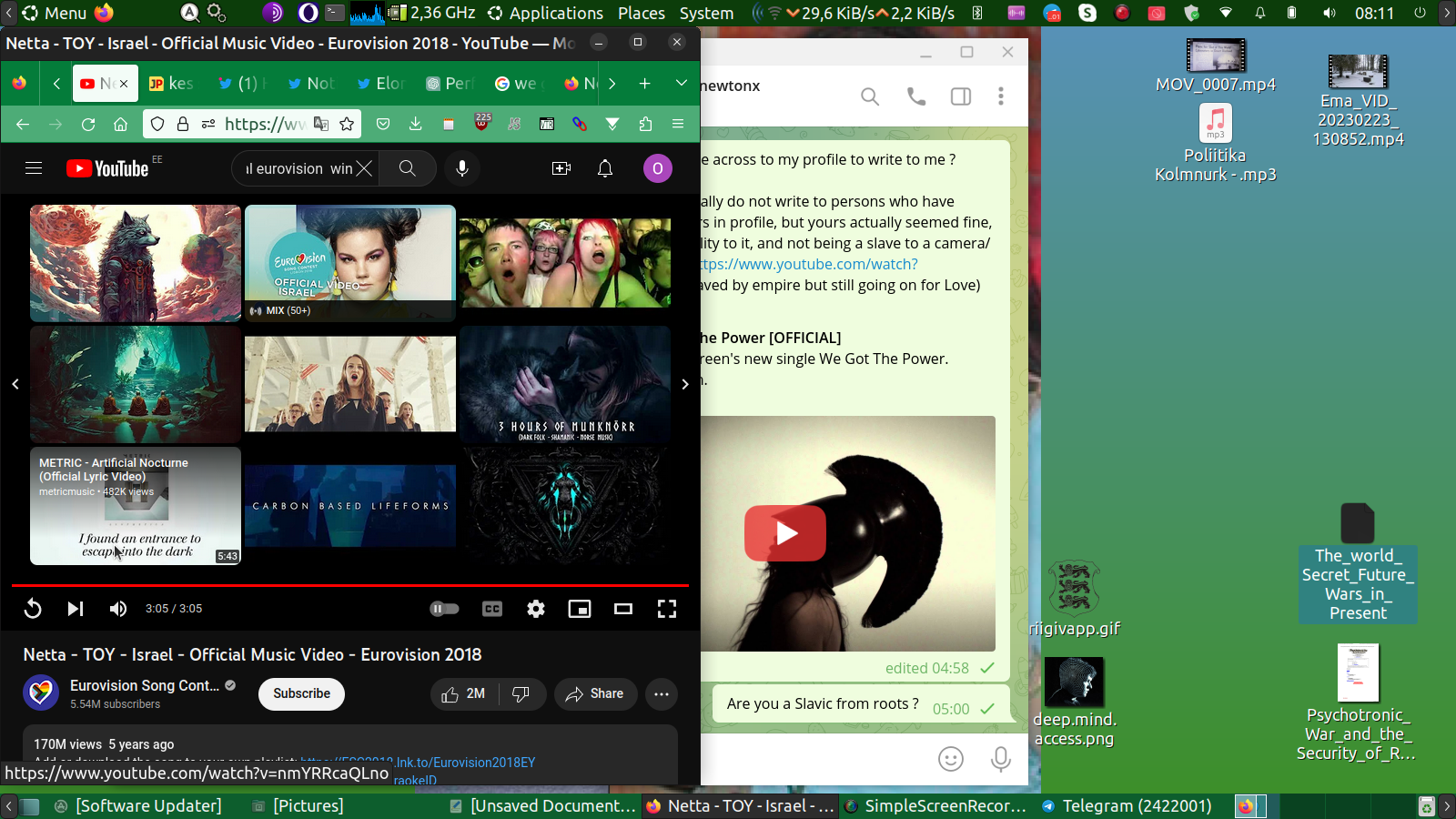Start YouTube voice search with the microphone

point(462,168)
